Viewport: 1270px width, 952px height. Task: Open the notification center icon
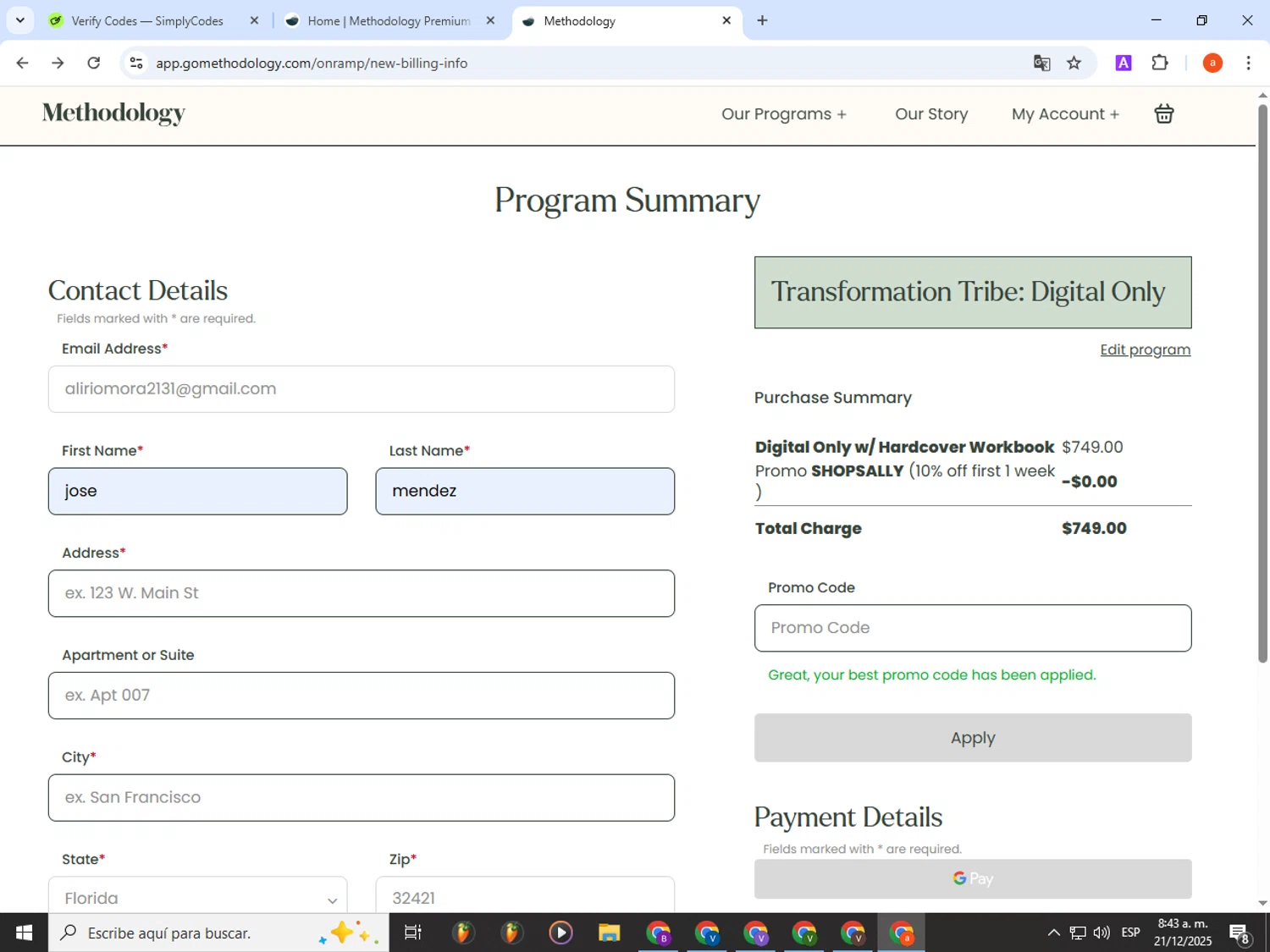1240,933
